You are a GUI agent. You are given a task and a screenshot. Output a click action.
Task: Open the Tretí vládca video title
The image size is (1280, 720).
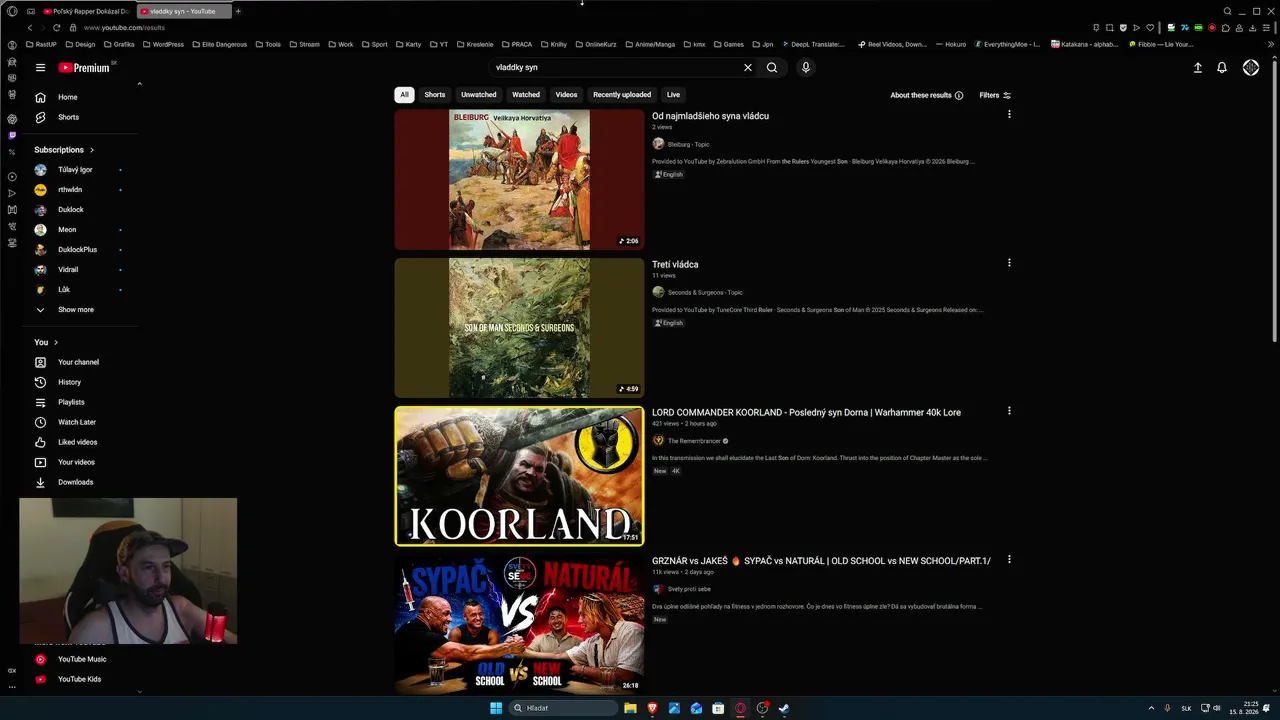(x=675, y=264)
